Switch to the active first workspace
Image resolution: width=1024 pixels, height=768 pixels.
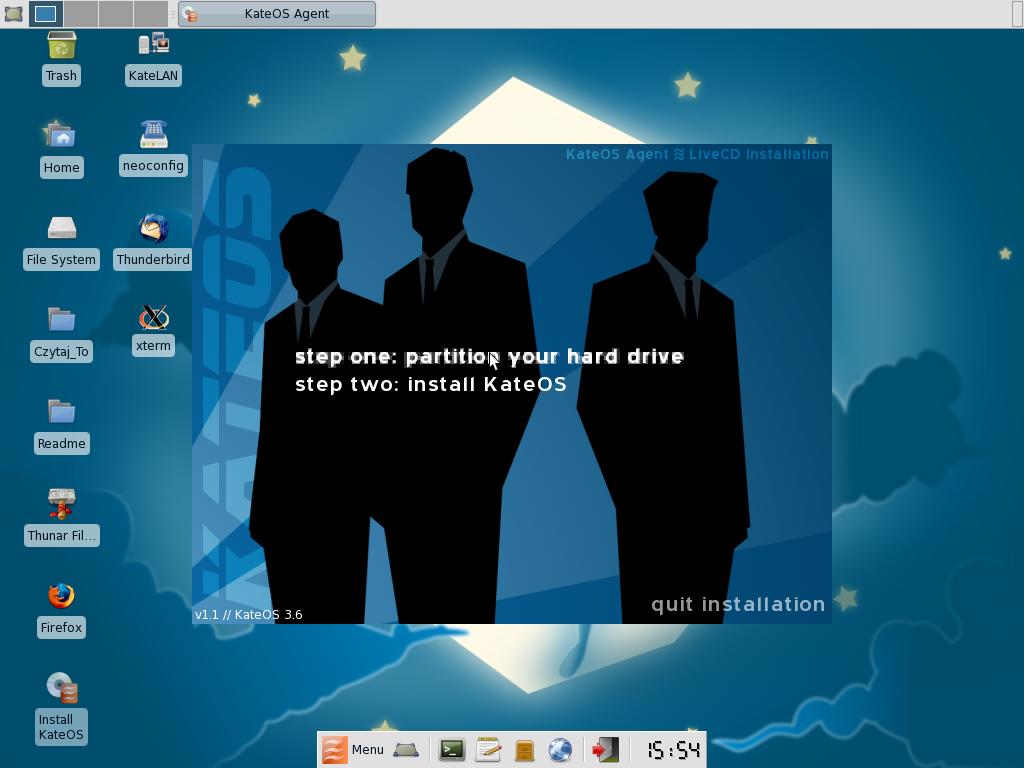pyautogui.click(x=46, y=13)
